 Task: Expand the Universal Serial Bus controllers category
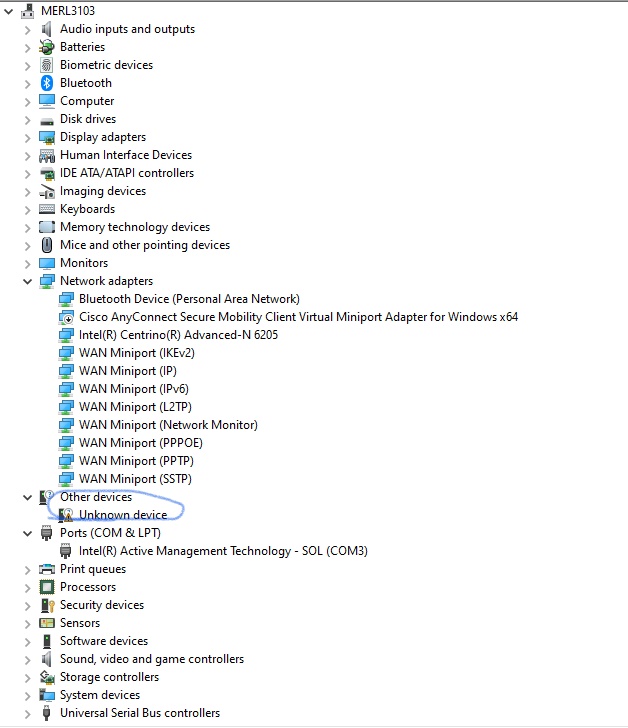(x=27, y=714)
